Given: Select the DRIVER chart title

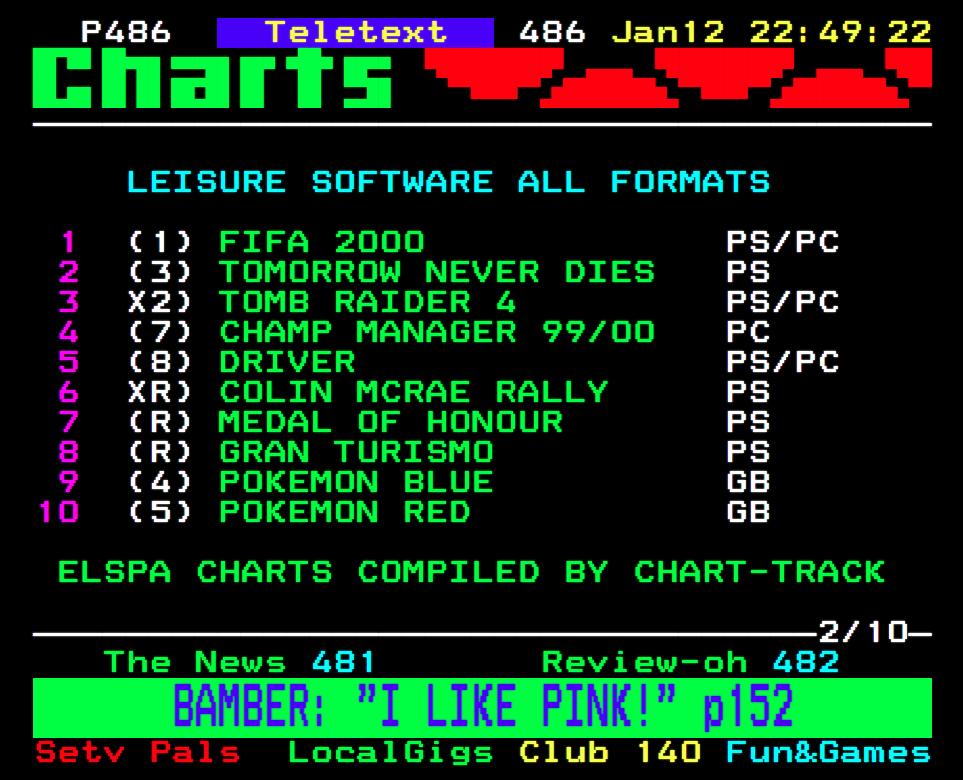Looking at the screenshot, I should coord(287,362).
